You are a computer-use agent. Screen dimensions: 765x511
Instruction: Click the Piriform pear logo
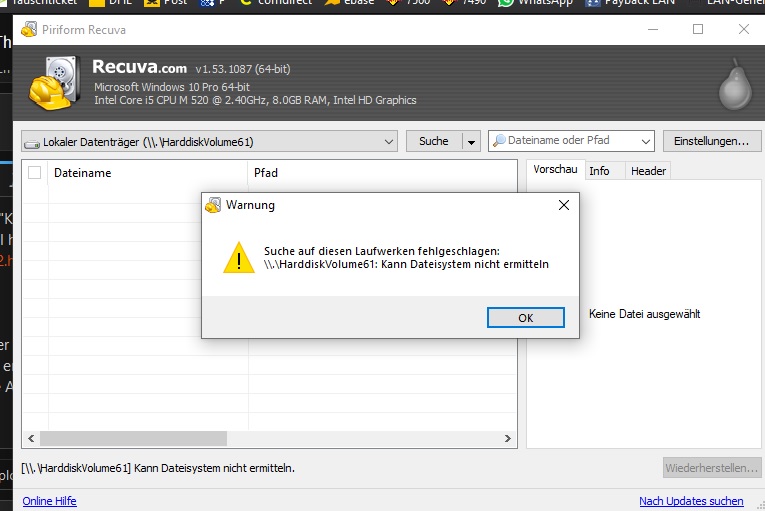pos(735,84)
